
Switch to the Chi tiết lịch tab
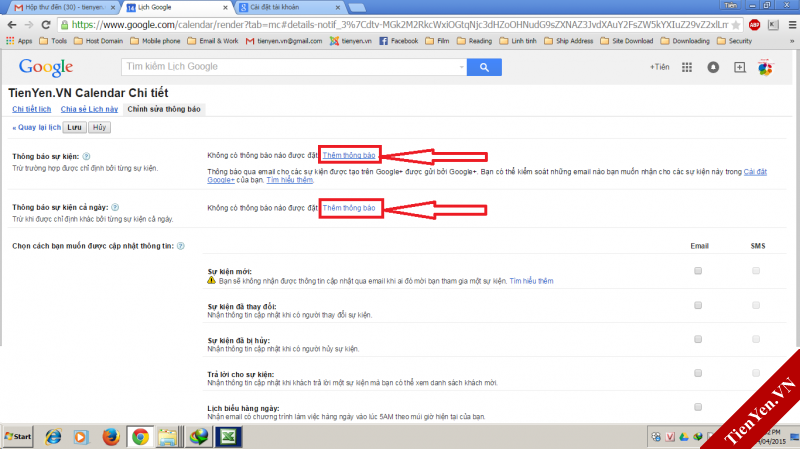coord(32,109)
